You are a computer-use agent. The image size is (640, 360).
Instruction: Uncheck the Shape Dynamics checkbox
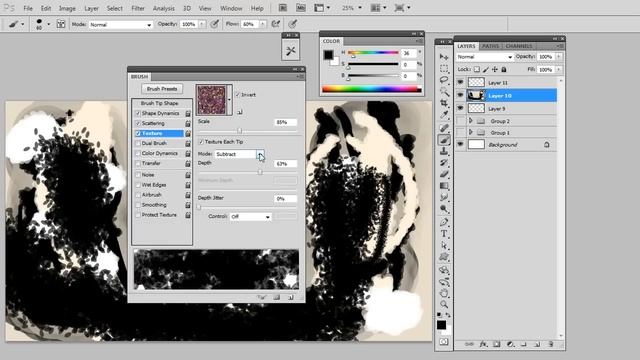[138, 113]
